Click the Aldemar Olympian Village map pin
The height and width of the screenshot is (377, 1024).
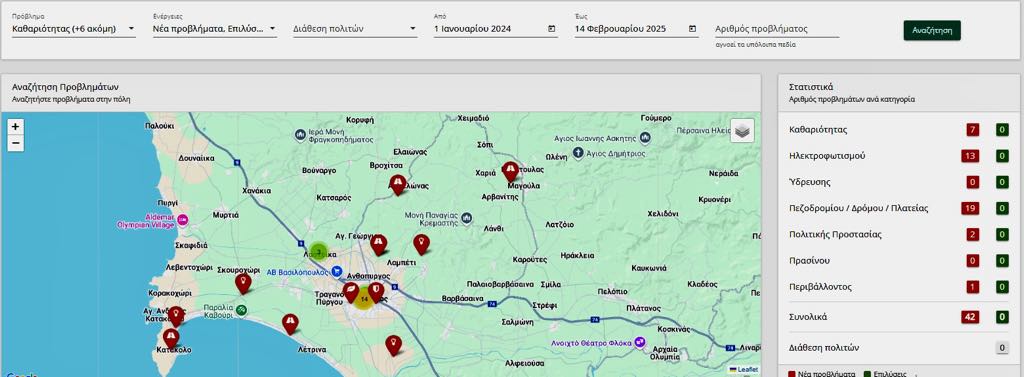(183, 220)
